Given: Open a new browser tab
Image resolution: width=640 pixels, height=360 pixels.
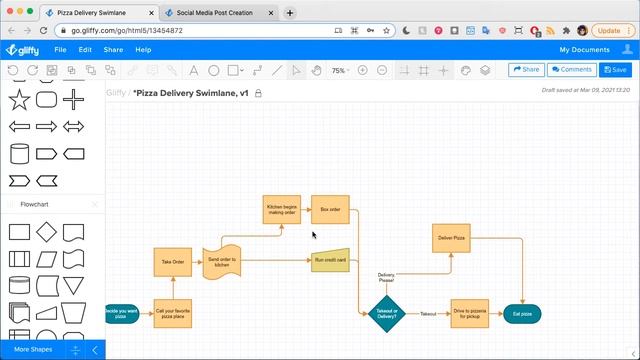Looking at the screenshot, I should pyautogui.click(x=290, y=13).
